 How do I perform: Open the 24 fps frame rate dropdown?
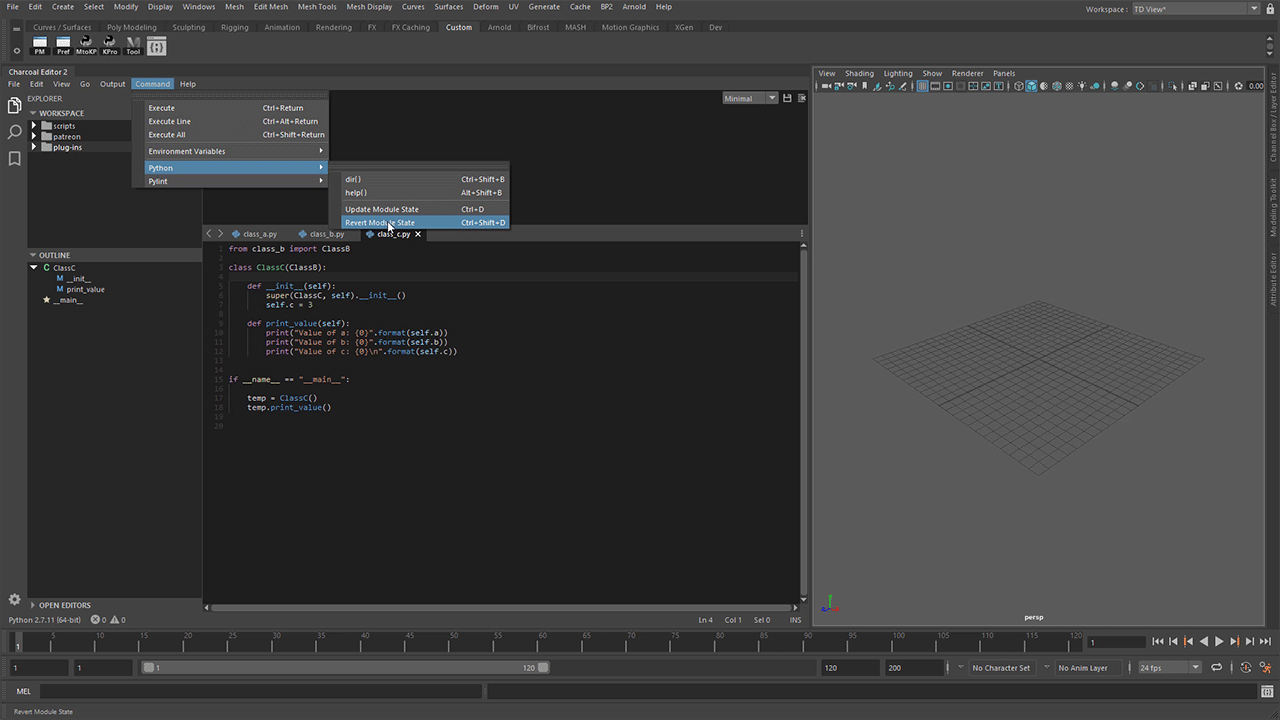(1169, 668)
